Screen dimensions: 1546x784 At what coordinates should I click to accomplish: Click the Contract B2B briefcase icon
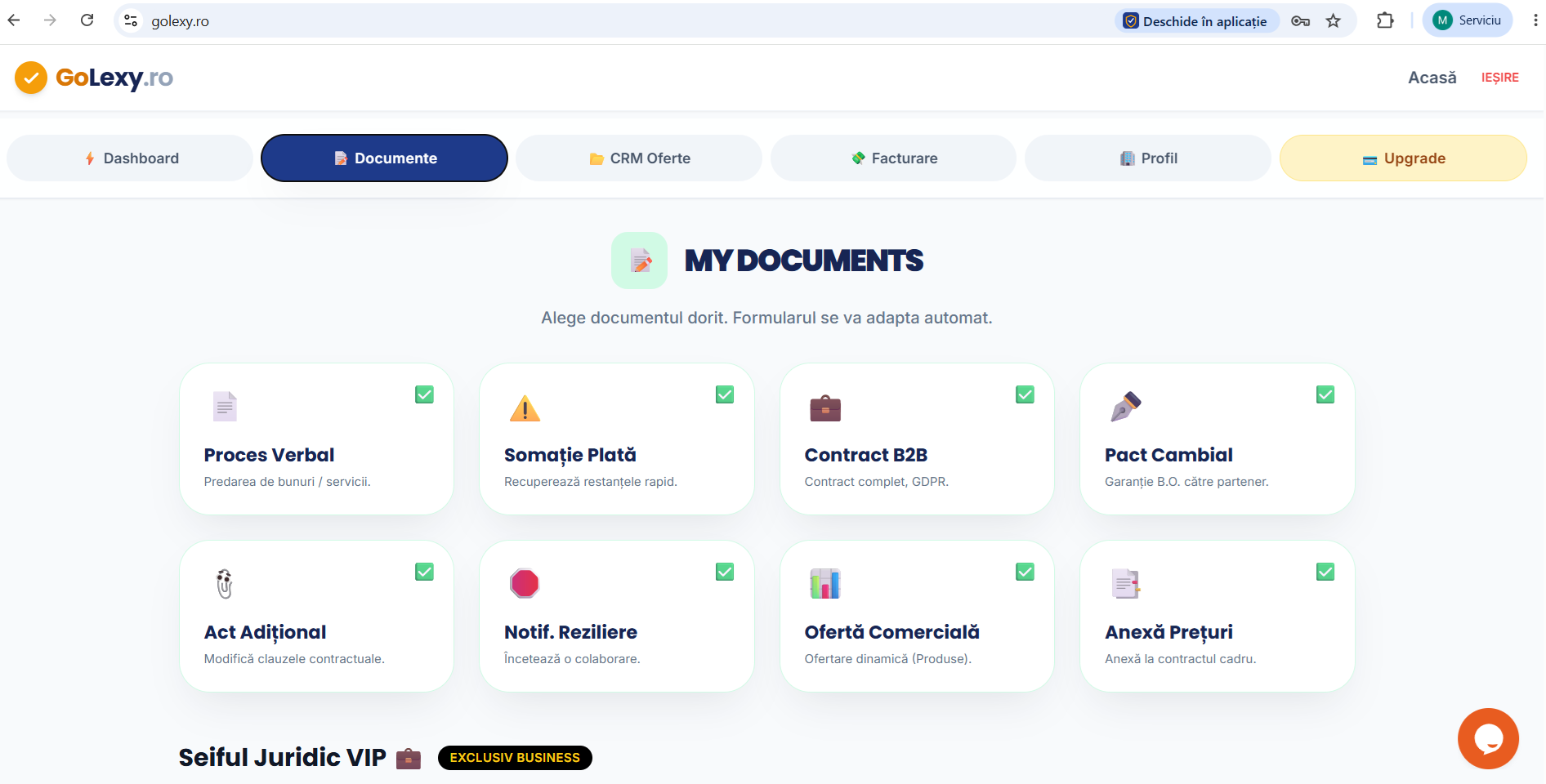pos(825,408)
